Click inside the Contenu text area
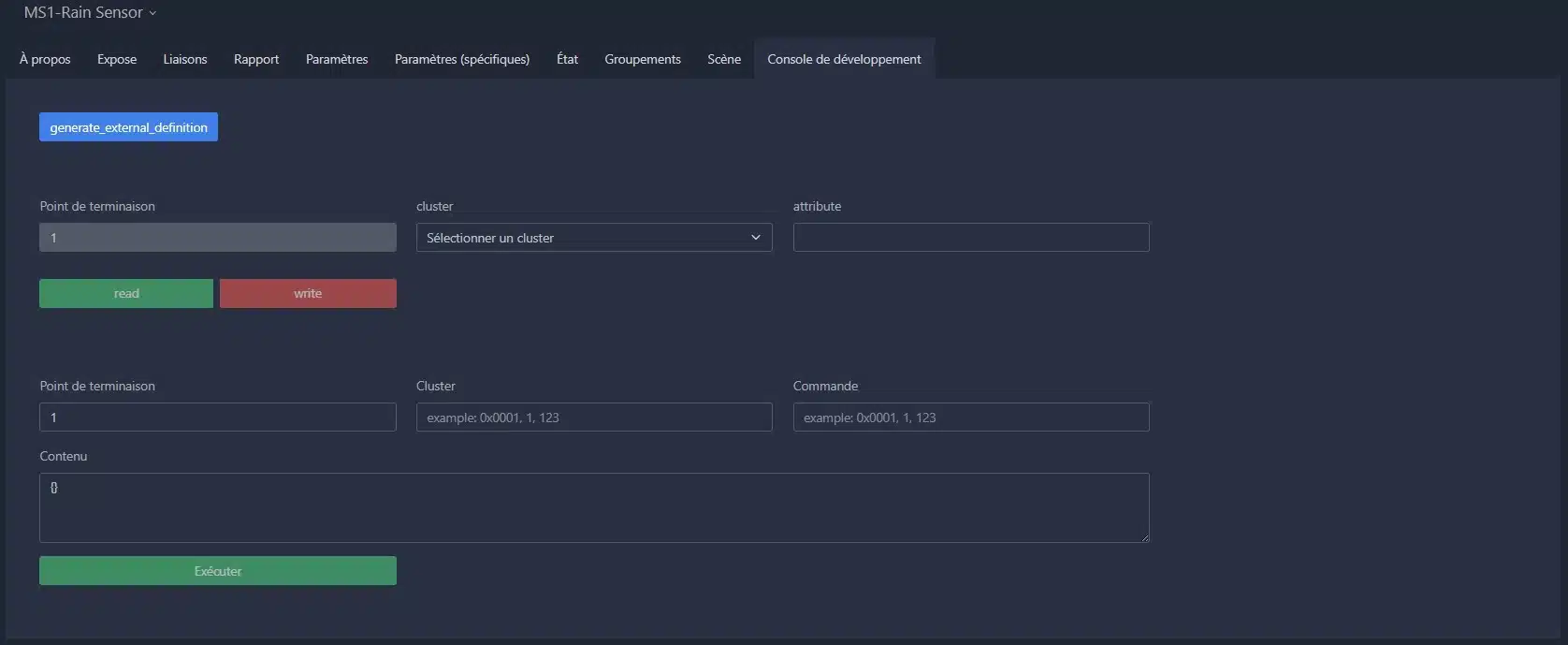1568x645 pixels. pyautogui.click(x=594, y=507)
